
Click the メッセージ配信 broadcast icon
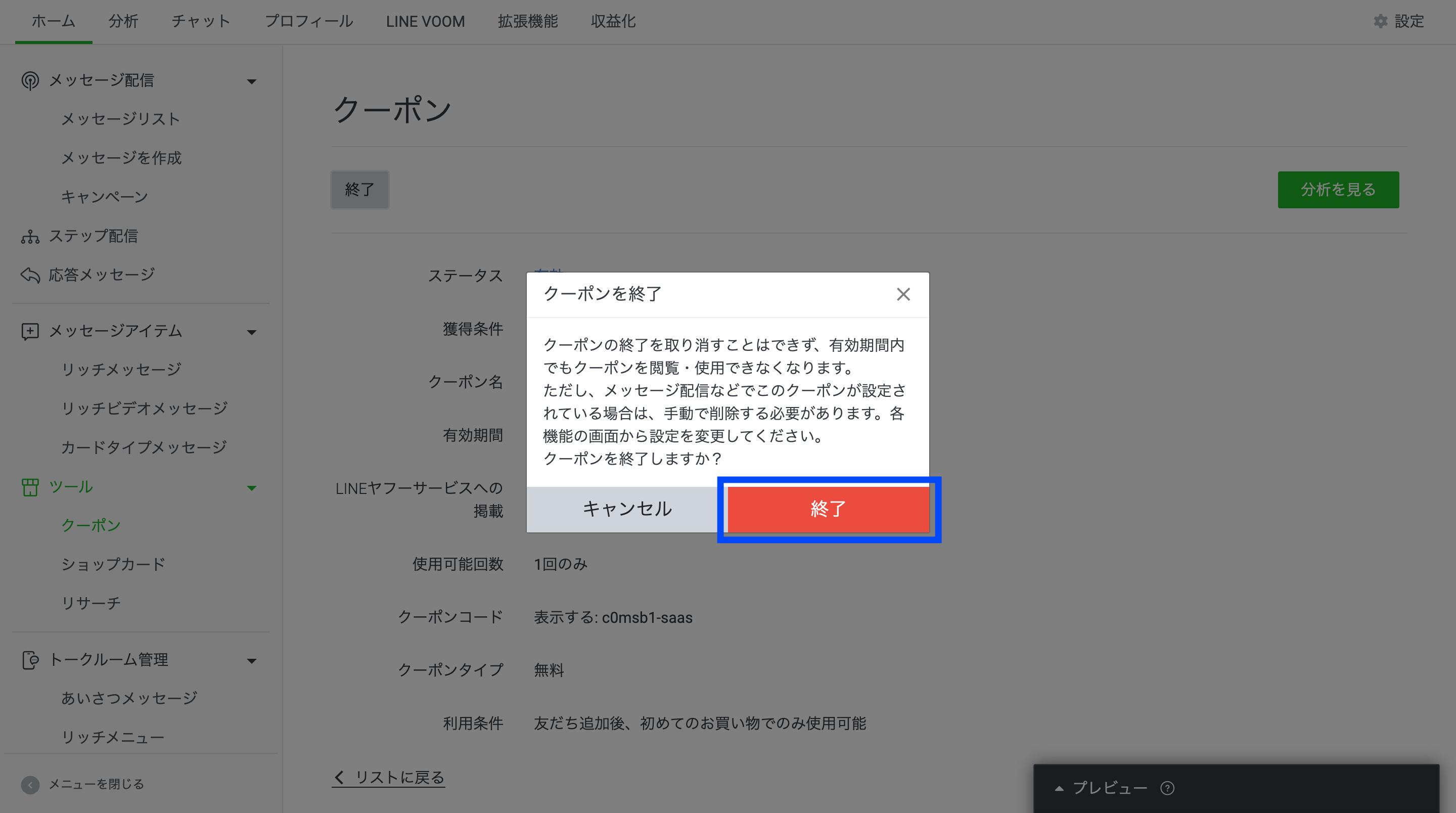coord(30,80)
